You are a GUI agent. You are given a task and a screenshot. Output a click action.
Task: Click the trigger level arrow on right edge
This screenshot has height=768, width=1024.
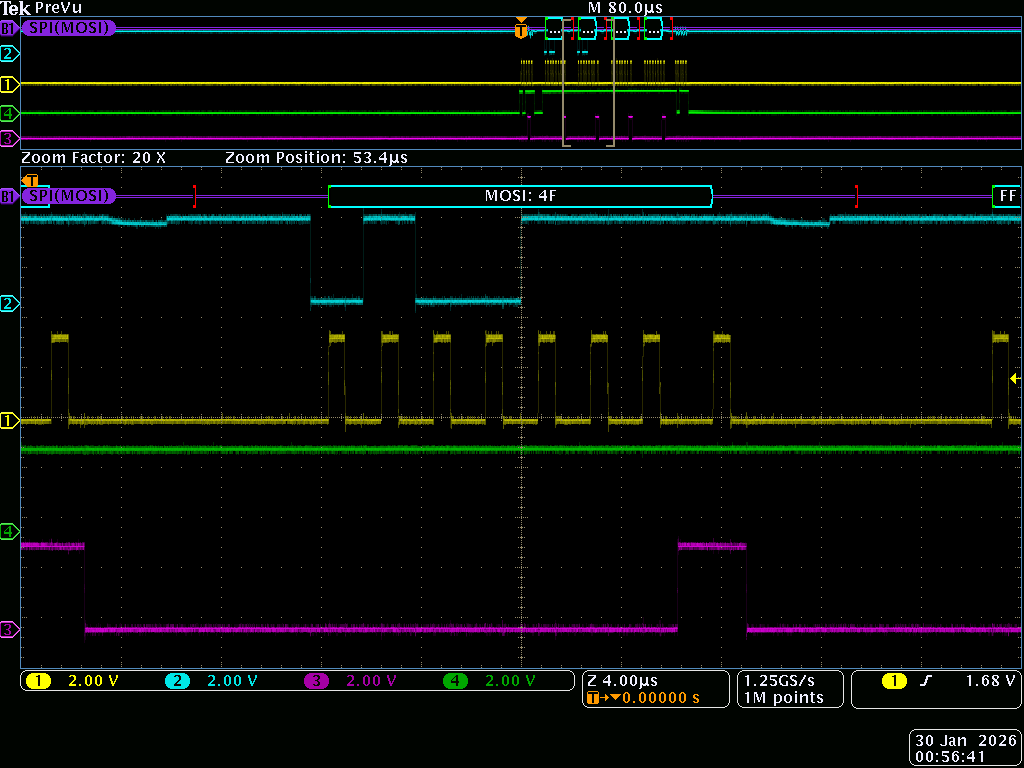1014,379
